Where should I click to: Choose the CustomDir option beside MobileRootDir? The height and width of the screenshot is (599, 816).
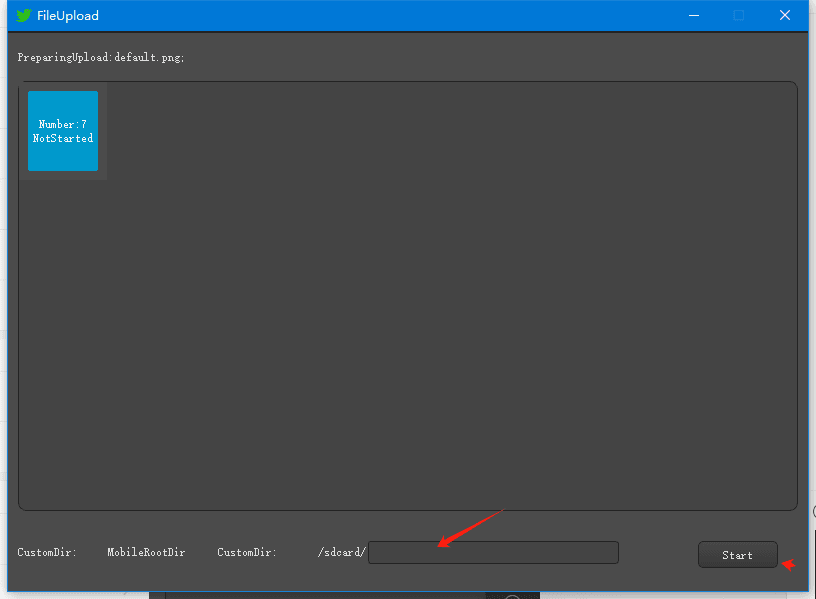[247, 552]
